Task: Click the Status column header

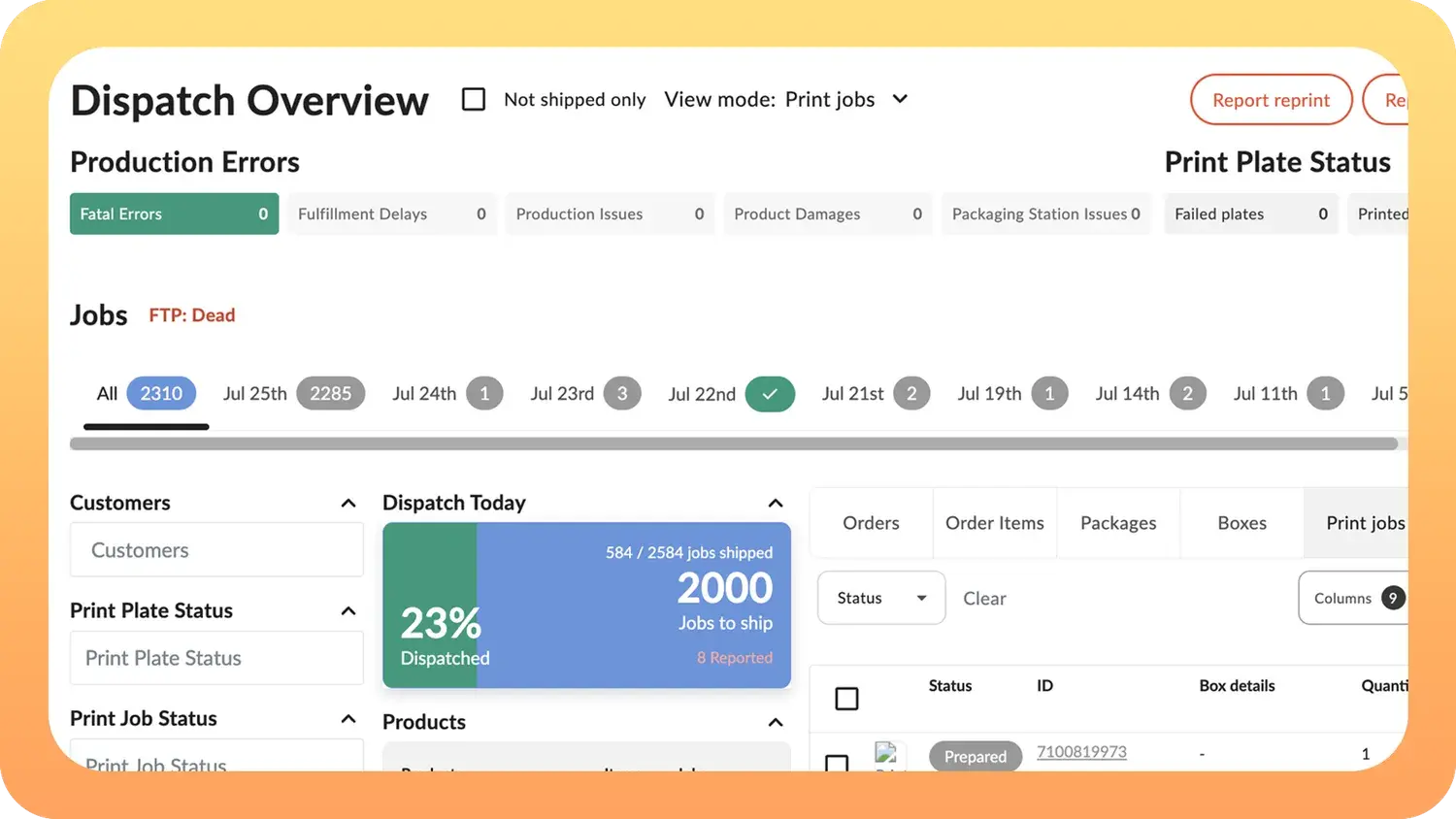Action: [x=950, y=686]
